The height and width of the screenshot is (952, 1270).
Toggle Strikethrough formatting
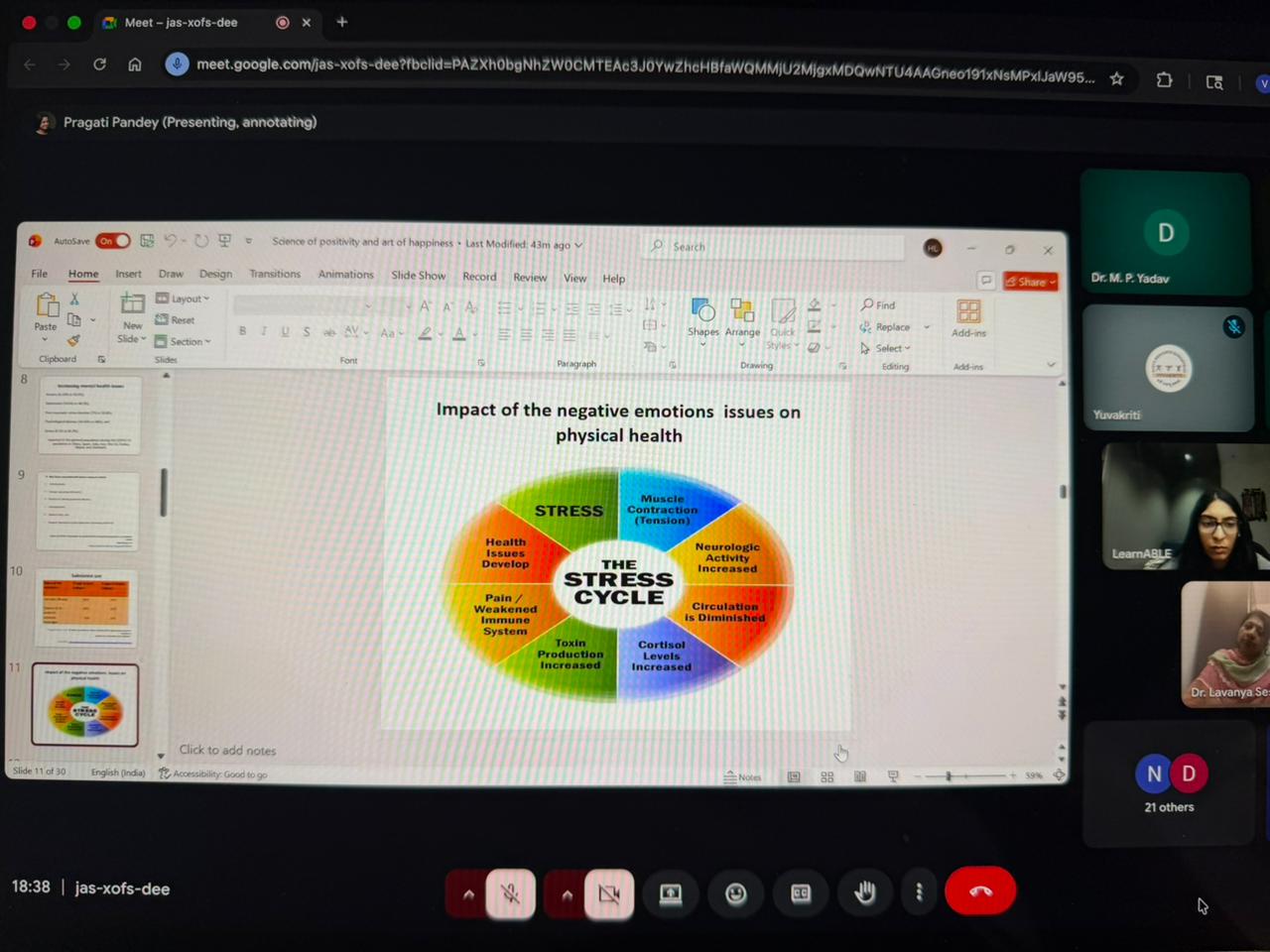[328, 332]
